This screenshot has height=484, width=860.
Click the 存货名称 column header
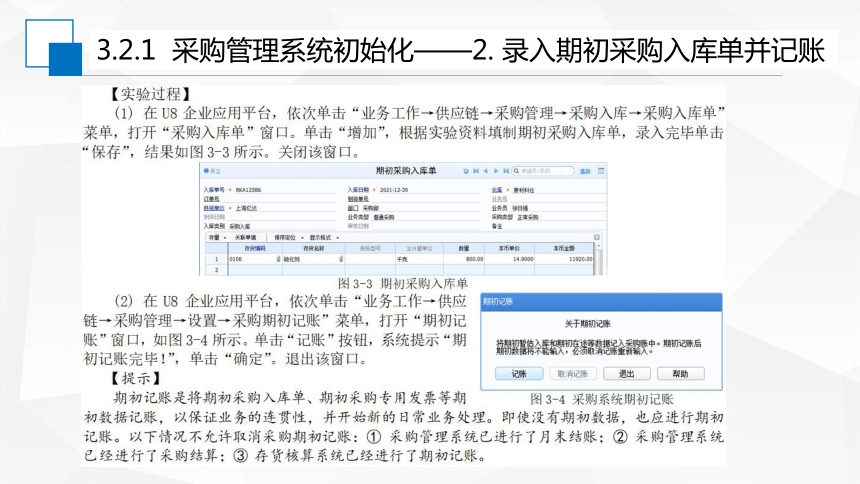[314, 249]
